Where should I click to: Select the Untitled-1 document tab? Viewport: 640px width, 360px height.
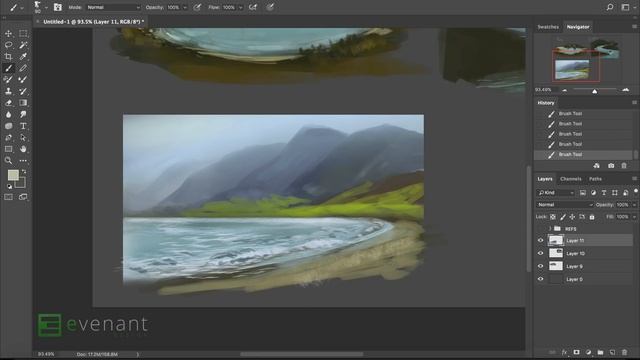[93, 22]
